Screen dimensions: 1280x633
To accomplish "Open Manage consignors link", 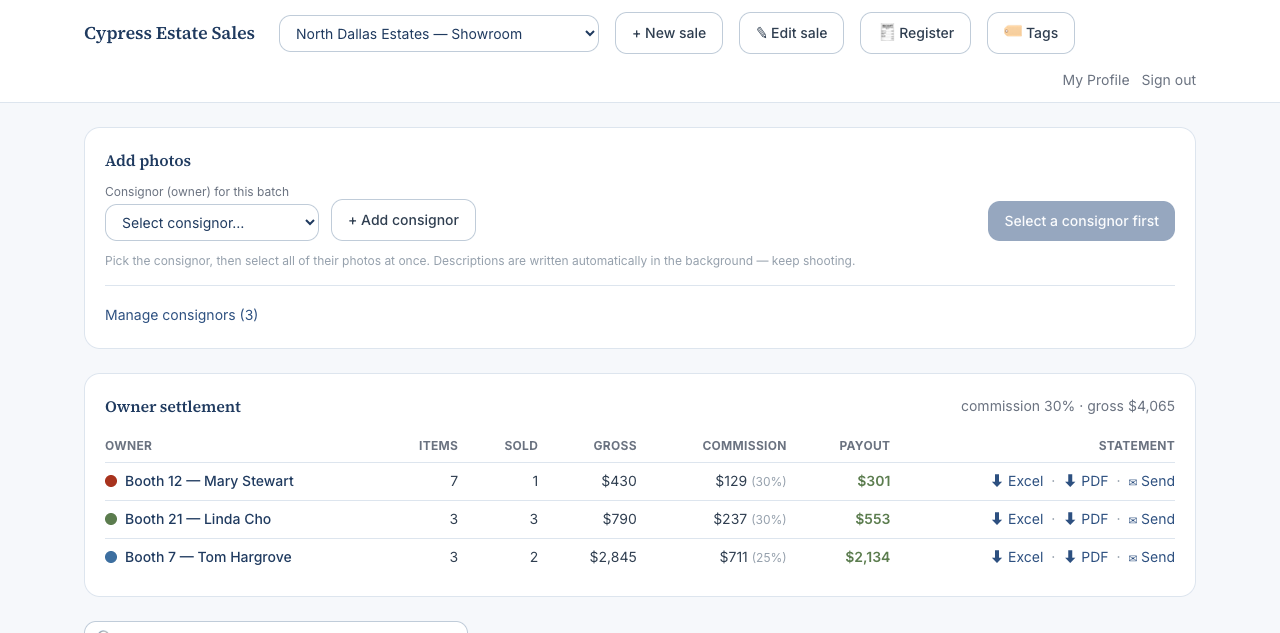I will [181, 315].
